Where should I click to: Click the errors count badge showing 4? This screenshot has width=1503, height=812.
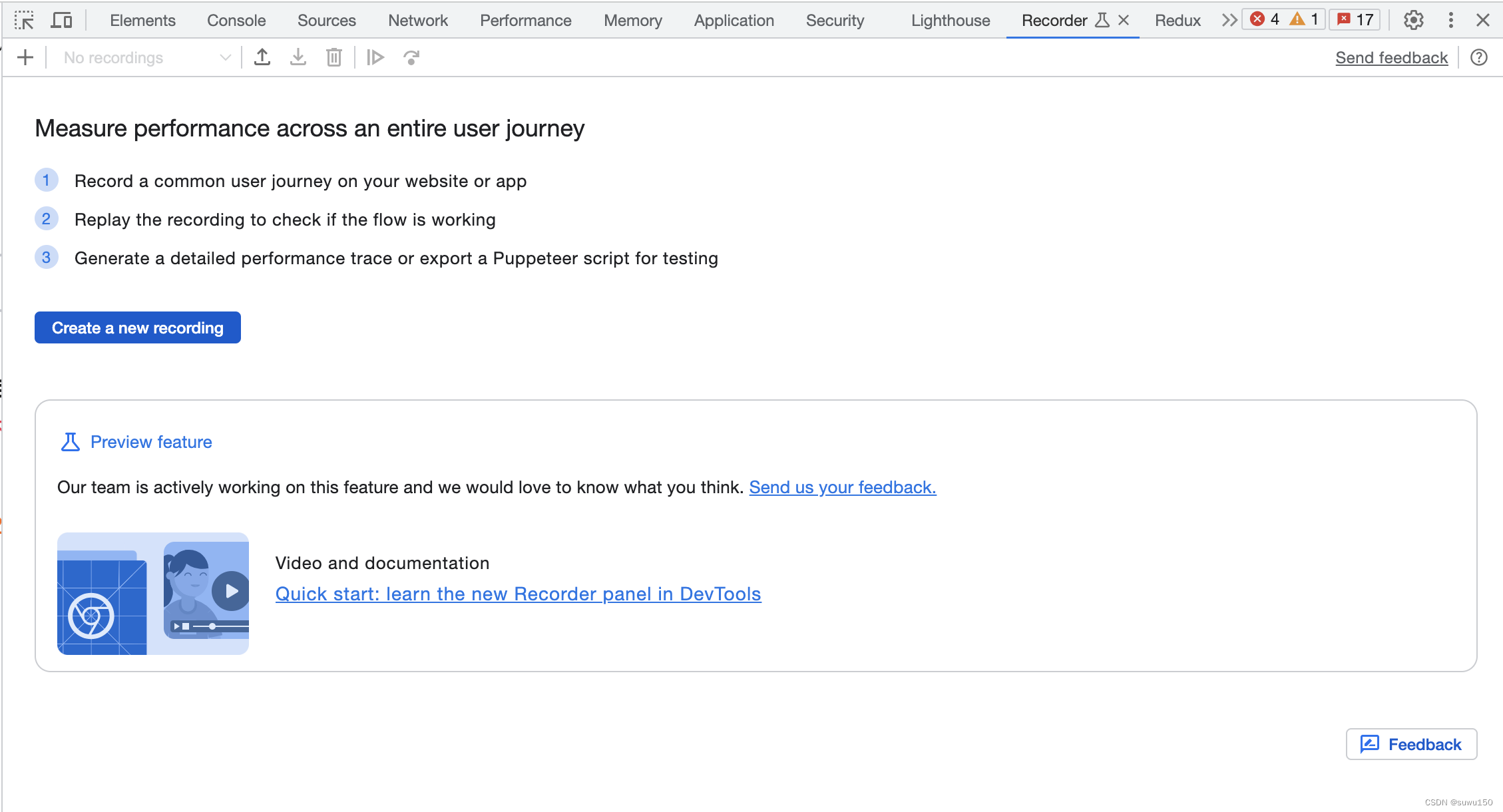tap(1265, 19)
